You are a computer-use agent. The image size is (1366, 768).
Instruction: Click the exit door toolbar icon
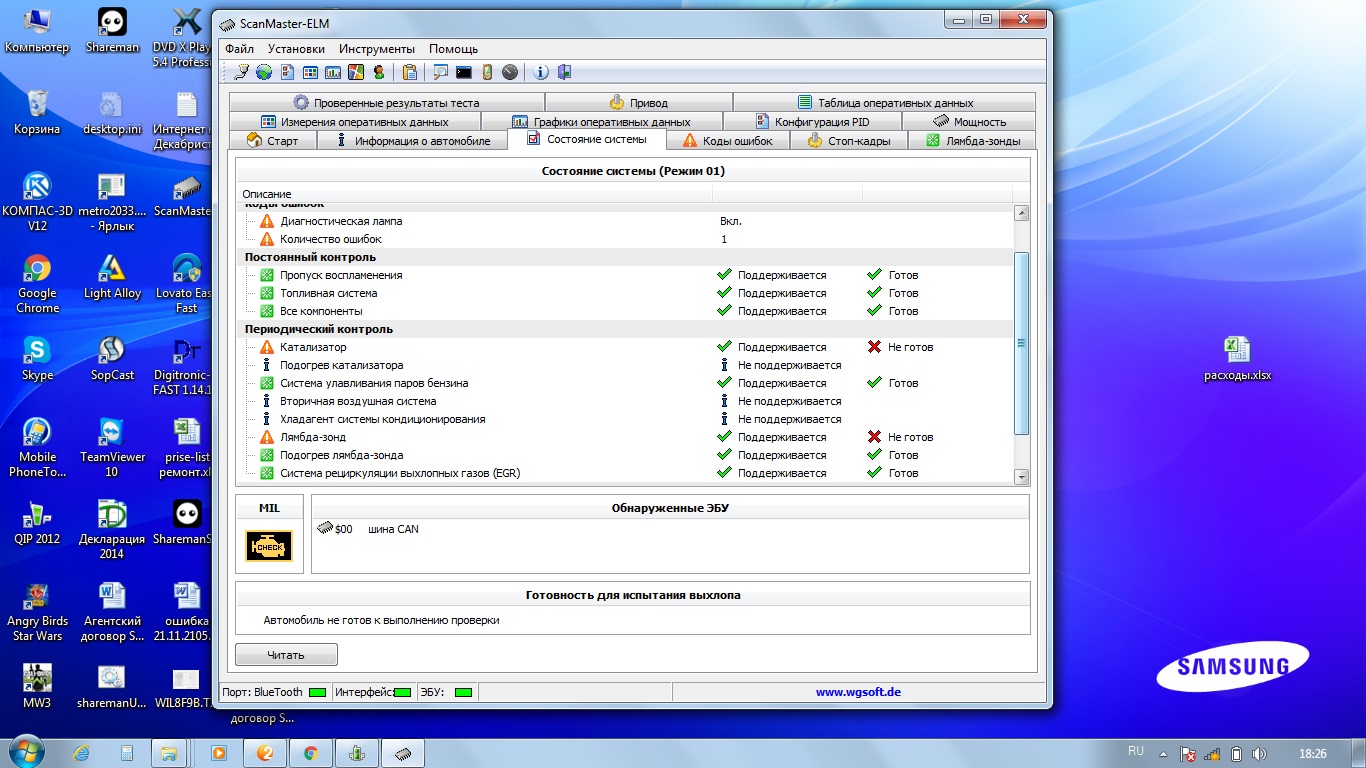click(564, 72)
